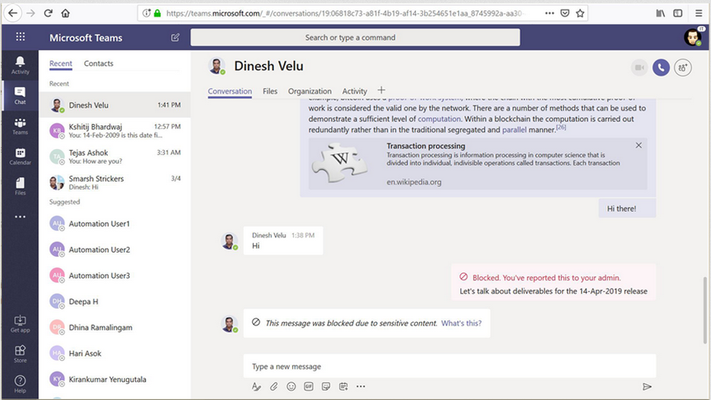Viewport: 711px width, 400px height.
Task: Schedule a meeting from compose toolbar
Action: (343, 386)
